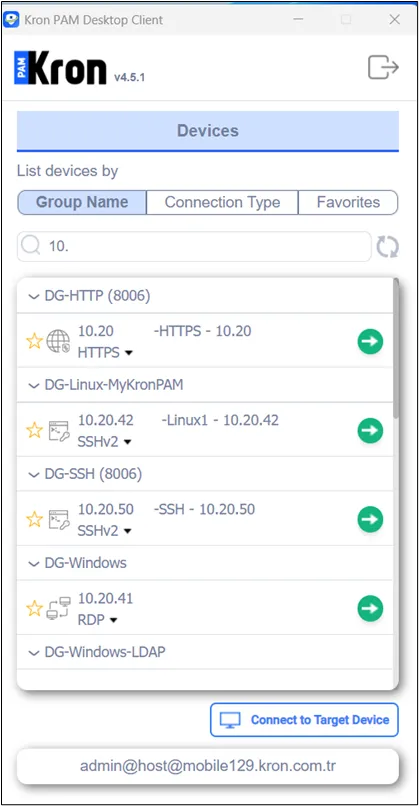Select the Group Name listing tab
This screenshot has height=806, width=419.
point(82,202)
